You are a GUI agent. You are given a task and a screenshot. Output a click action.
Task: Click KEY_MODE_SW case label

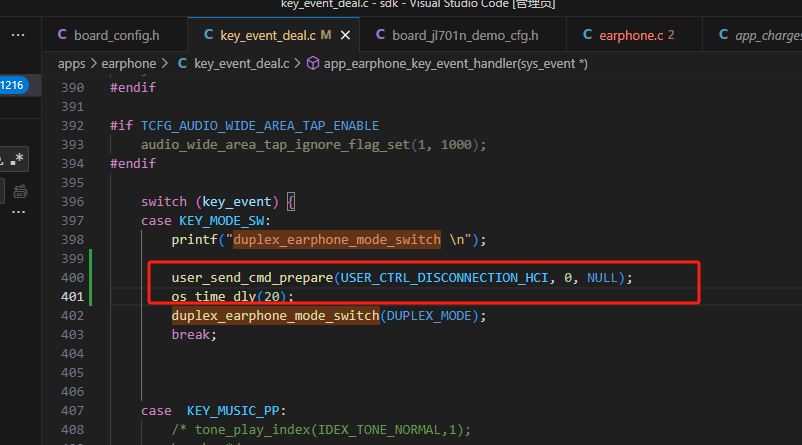(x=221, y=221)
